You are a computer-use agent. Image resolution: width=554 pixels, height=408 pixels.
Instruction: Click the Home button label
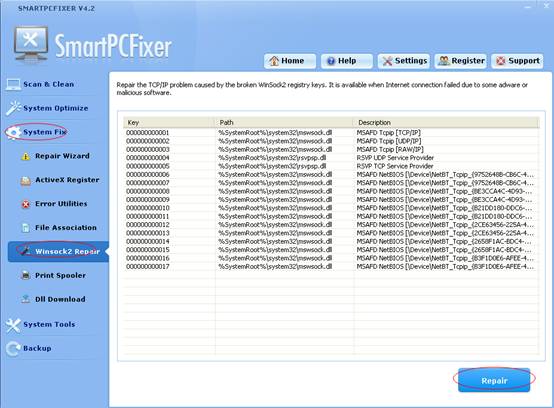(293, 61)
